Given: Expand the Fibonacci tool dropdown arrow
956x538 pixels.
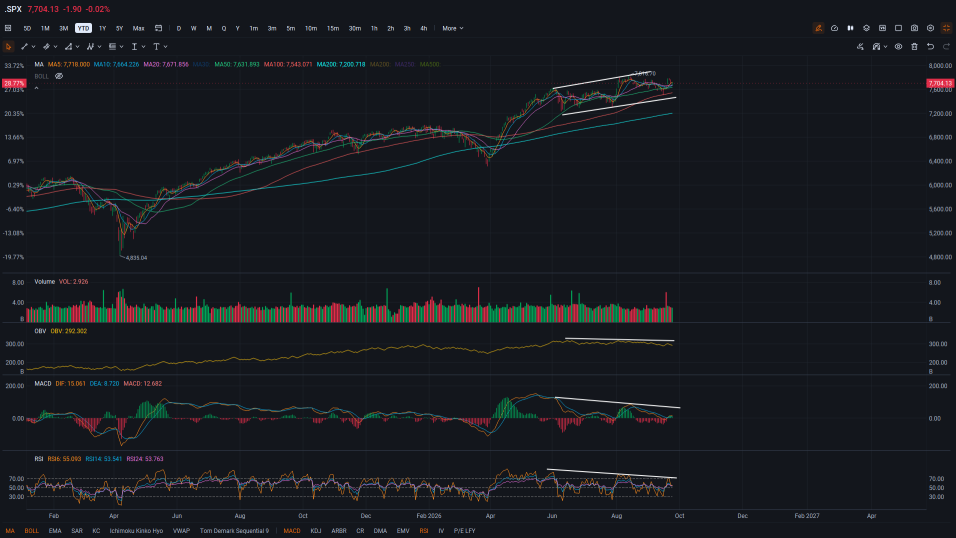Looking at the screenshot, I should (x=121, y=46).
